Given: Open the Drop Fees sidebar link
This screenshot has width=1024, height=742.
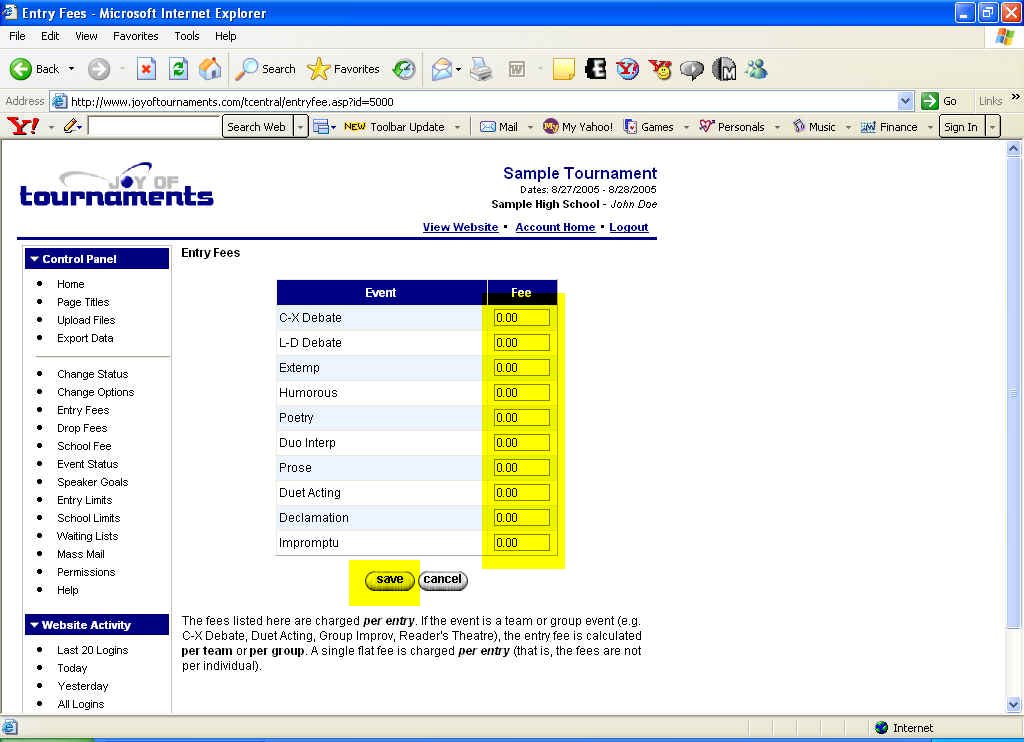Looking at the screenshot, I should tap(82, 428).
